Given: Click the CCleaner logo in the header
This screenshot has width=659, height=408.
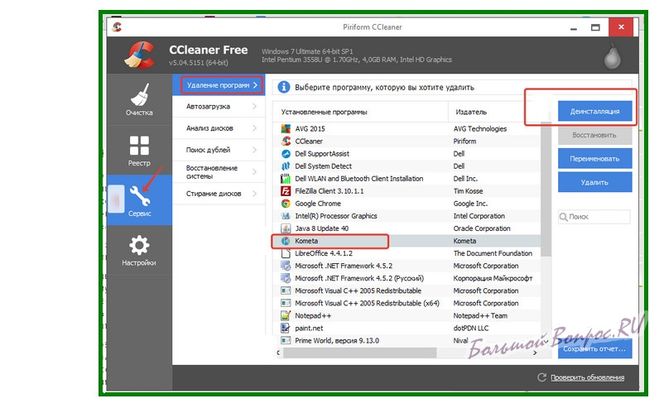Looking at the screenshot, I should click(x=140, y=55).
